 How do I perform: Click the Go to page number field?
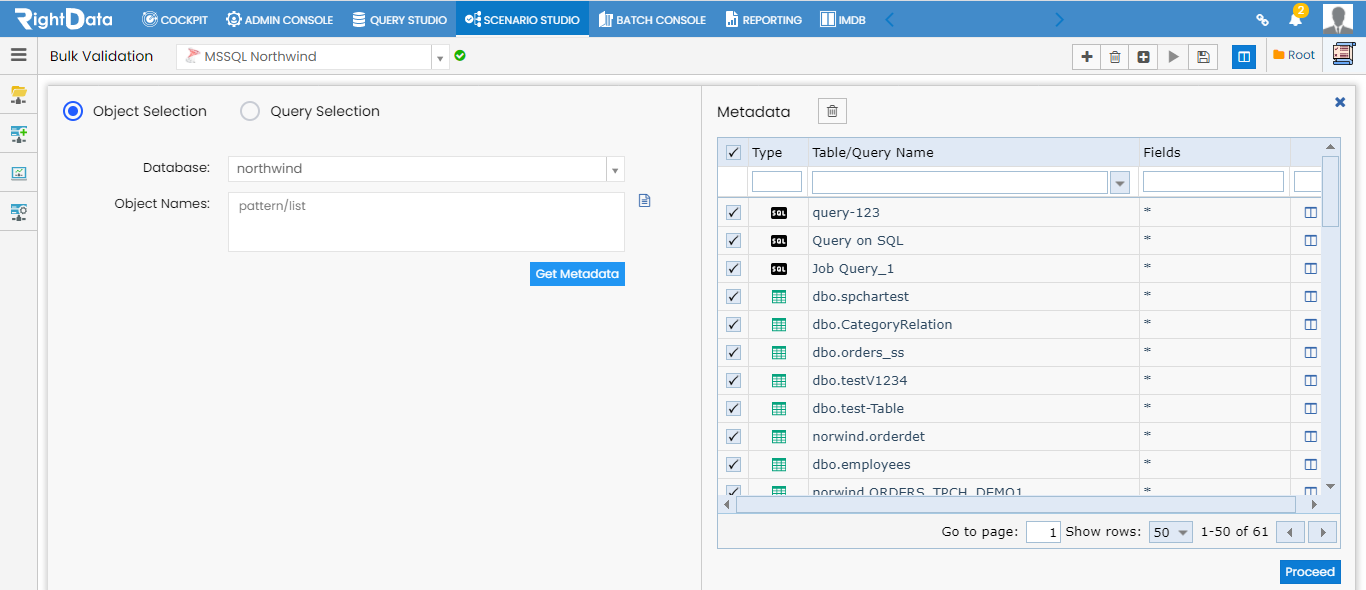(1043, 532)
